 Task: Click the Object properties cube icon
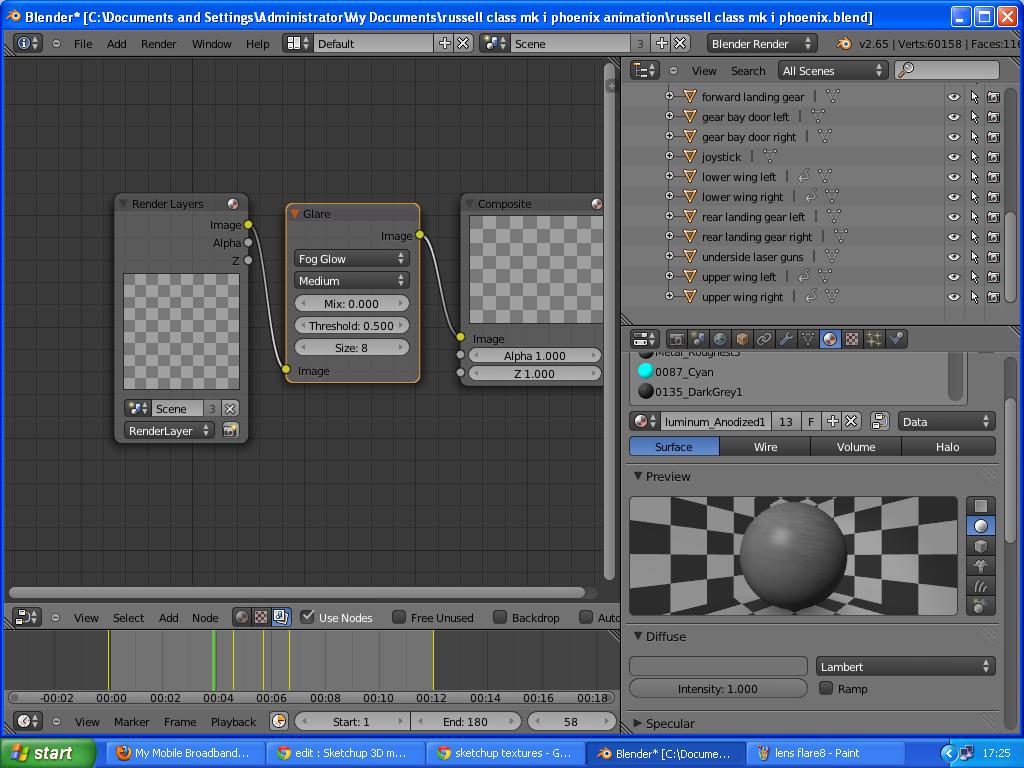pos(742,339)
